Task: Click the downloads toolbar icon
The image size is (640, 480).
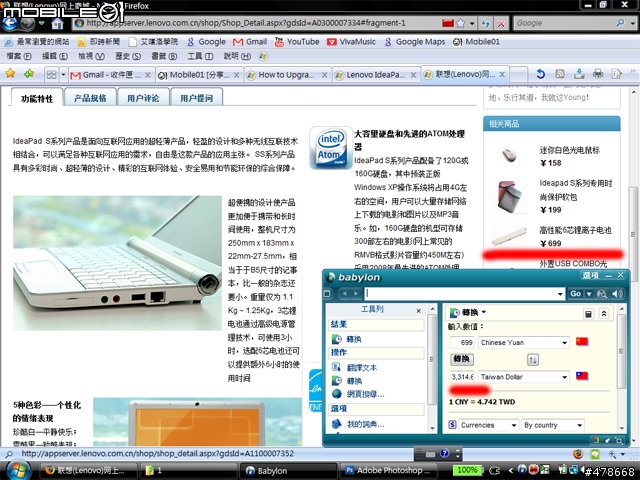Action: point(579,74)
